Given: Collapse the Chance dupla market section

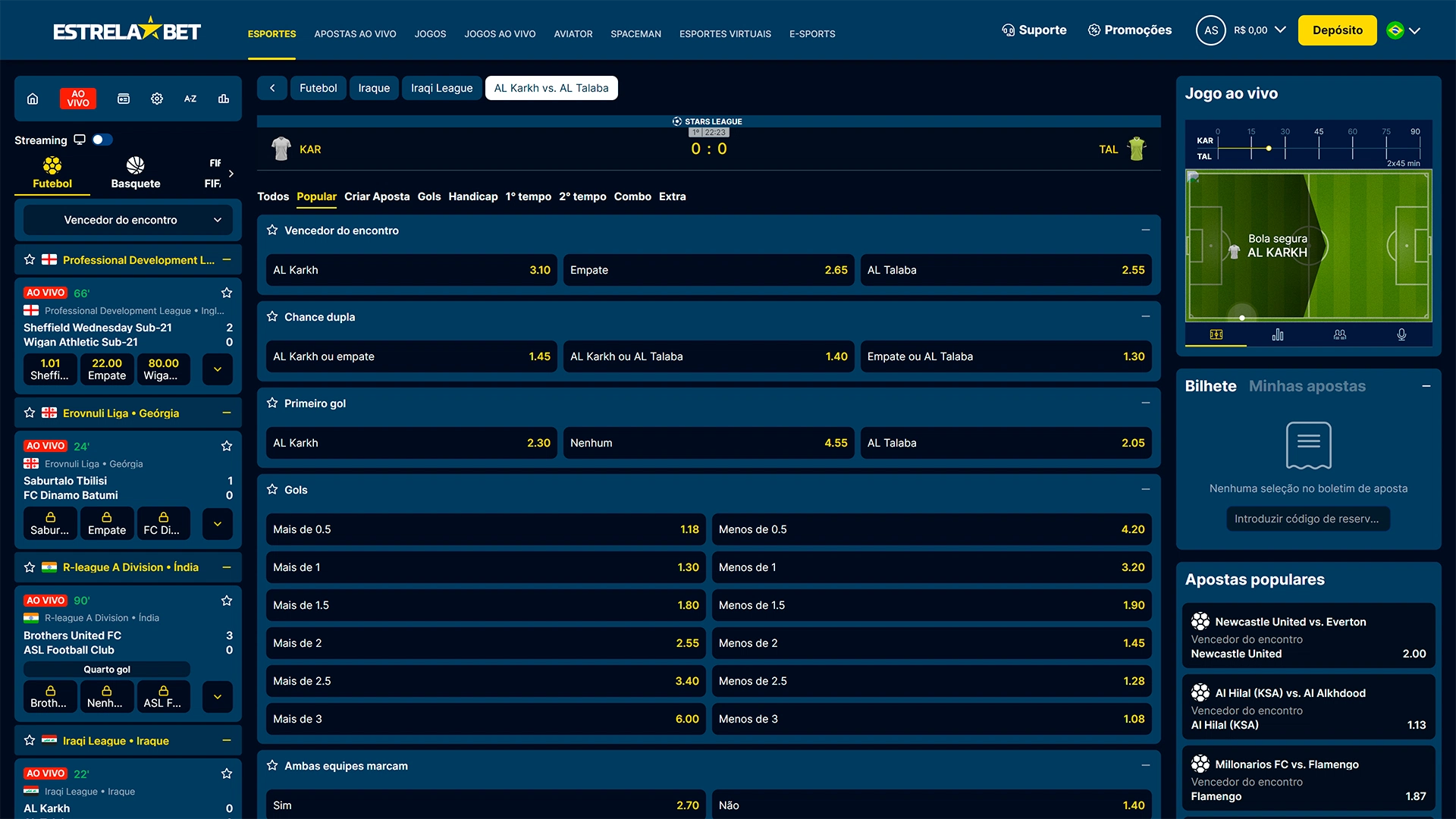Looking at the screenshot, I should tap(1145, 317).
